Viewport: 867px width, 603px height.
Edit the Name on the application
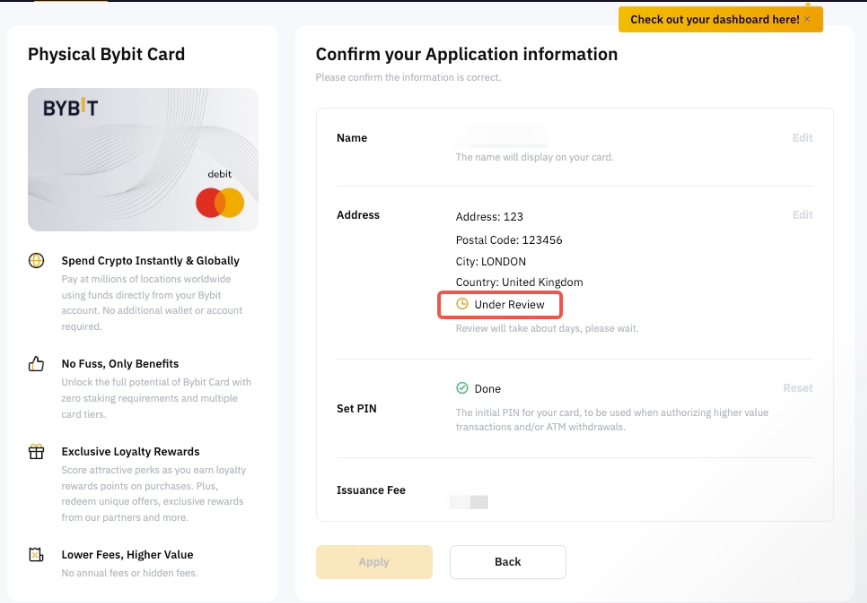(x=802, y=138)
